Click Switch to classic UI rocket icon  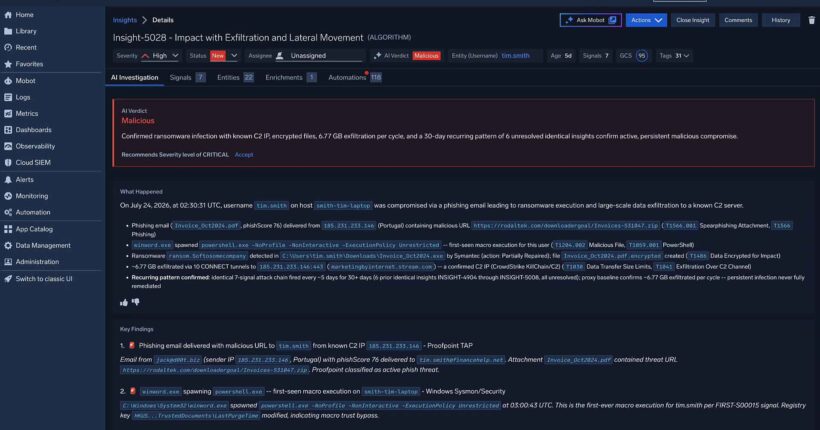coord(8,279)
